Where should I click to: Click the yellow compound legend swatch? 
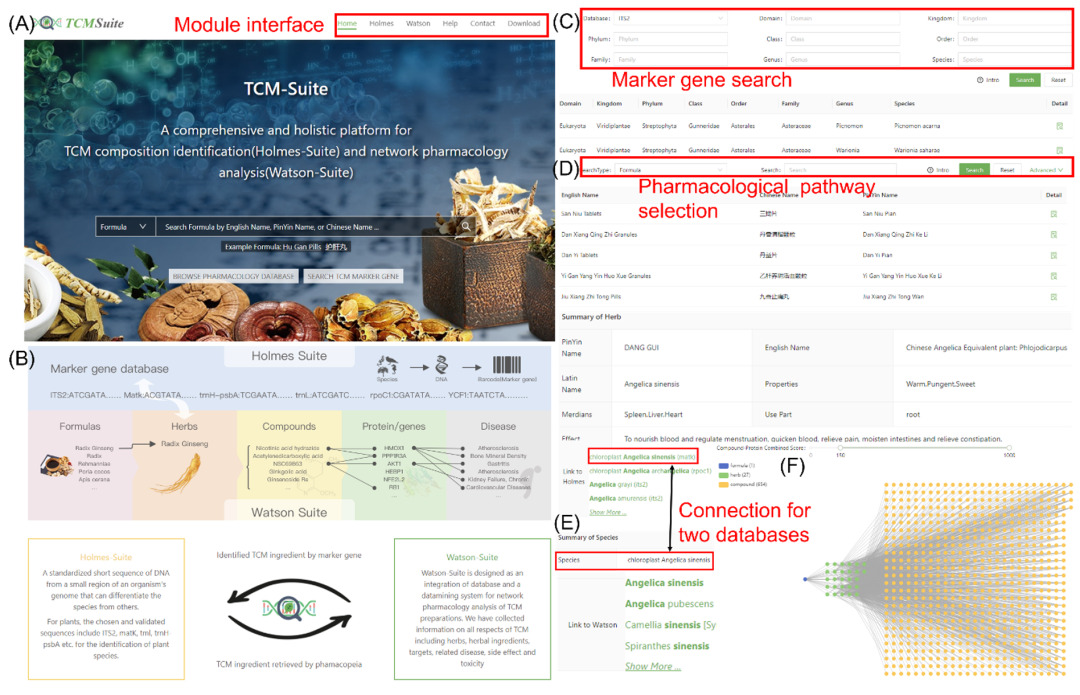coord(723,485)
